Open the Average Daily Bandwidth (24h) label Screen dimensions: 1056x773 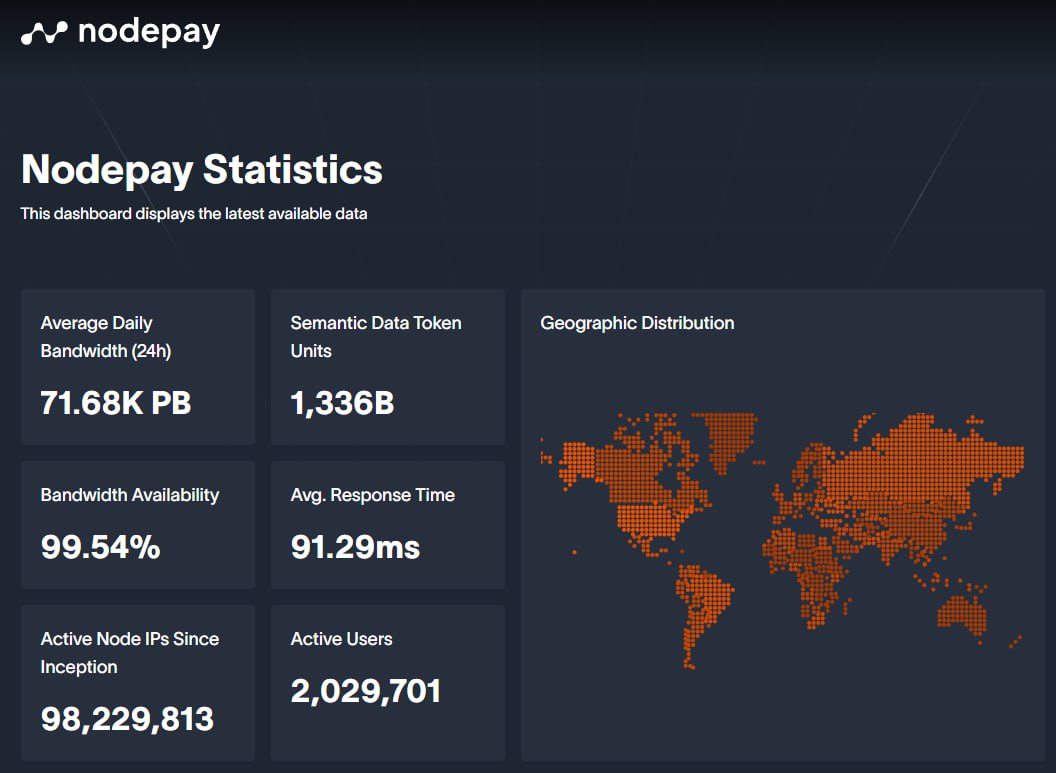pyautogui.click(x=96, y=337)
